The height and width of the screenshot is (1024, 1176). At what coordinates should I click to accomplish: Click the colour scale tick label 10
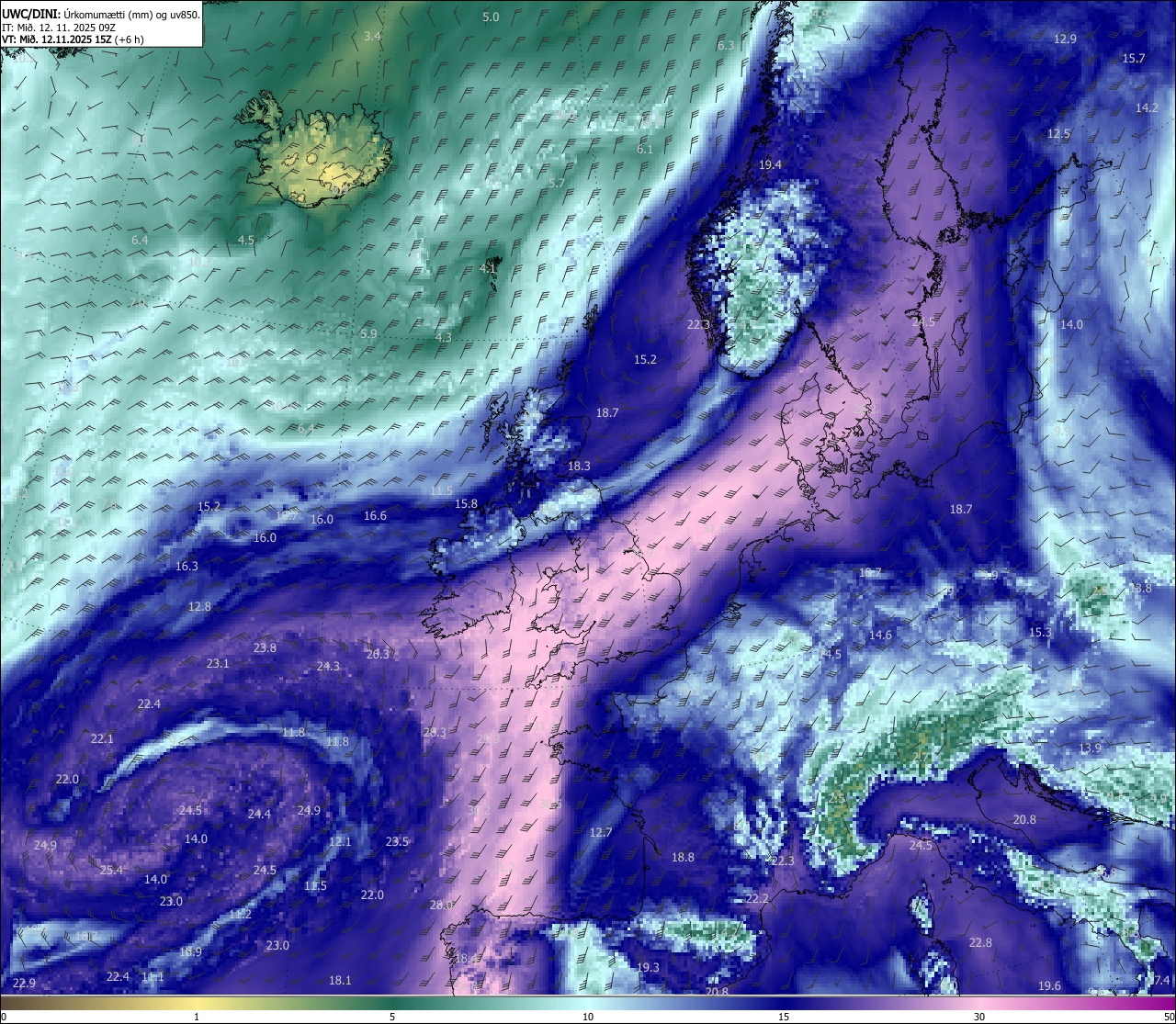[x=588, y=1017]
